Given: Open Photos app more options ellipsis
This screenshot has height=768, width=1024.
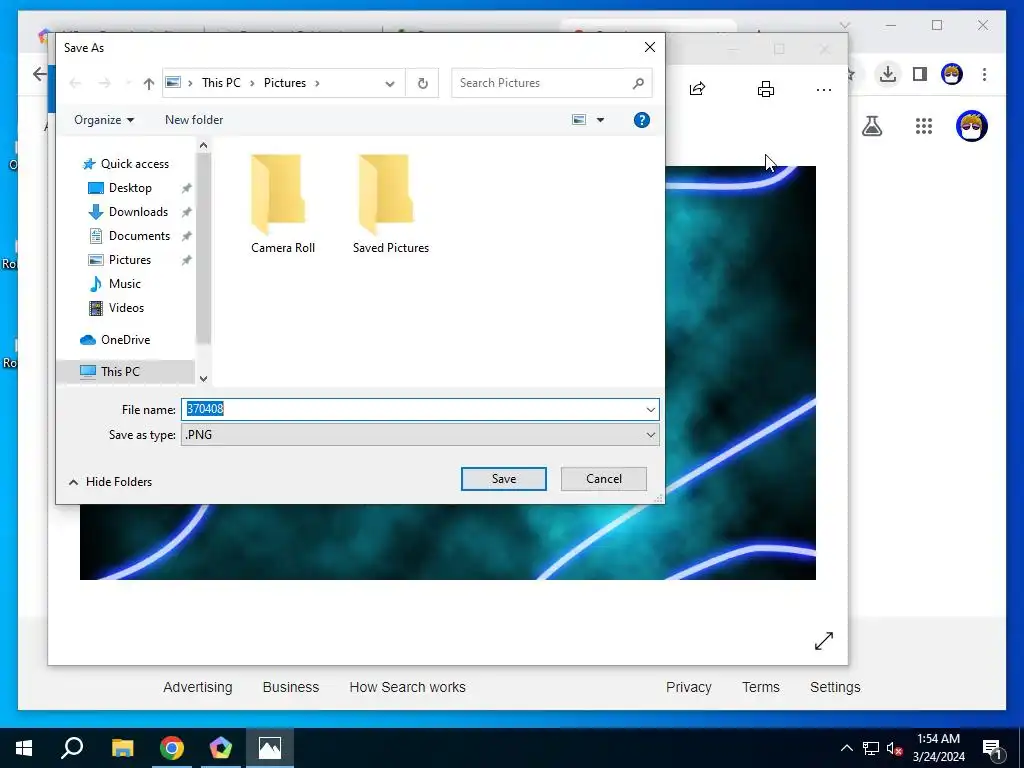Looking at the screenshot, I should pos(824,89).
